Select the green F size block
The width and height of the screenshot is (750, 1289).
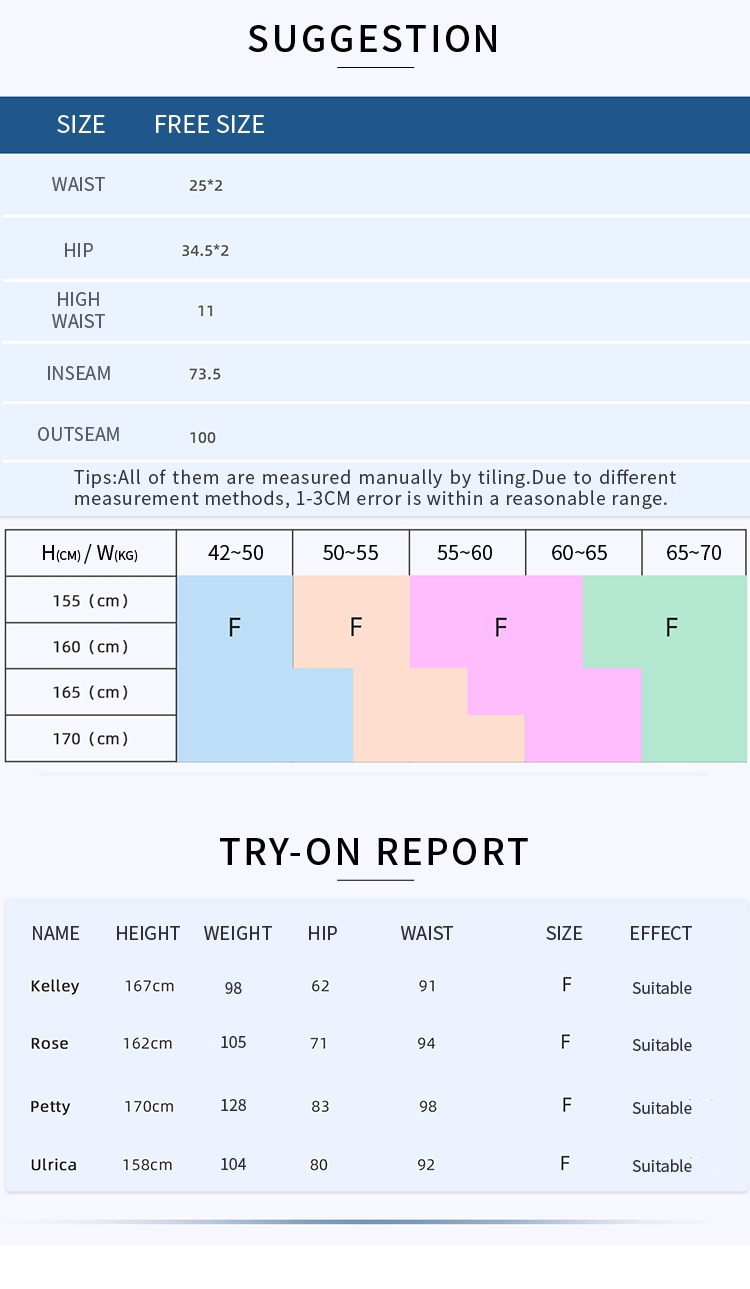click(x=671, y=627)
